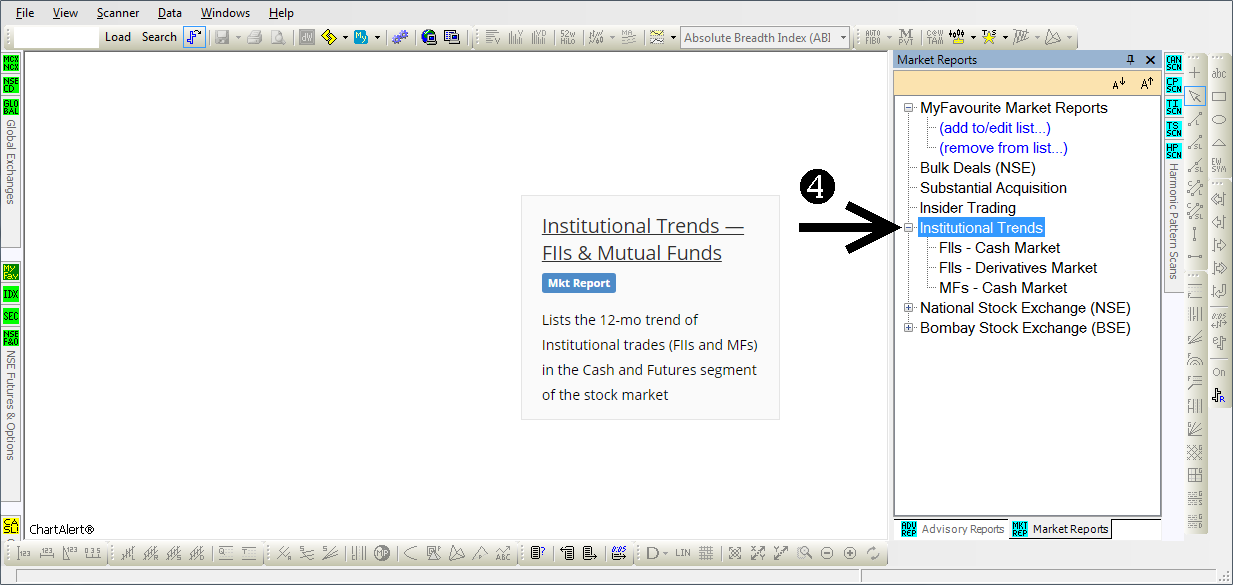This screenshot has width=1233, height=585.
Task: Open the Data menu
Action: point(170,13)
